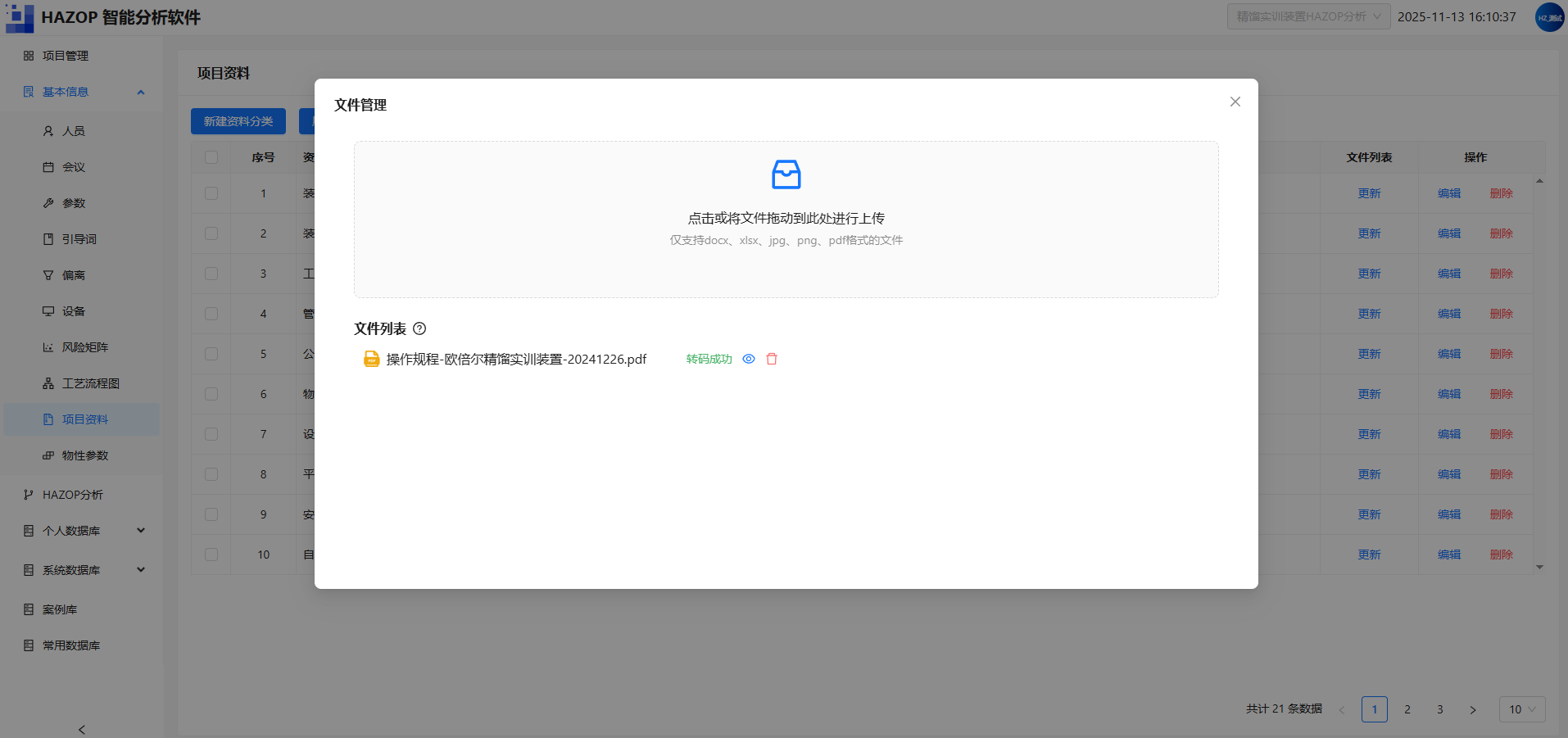Check the checkbox for row 1

(211, 193)
